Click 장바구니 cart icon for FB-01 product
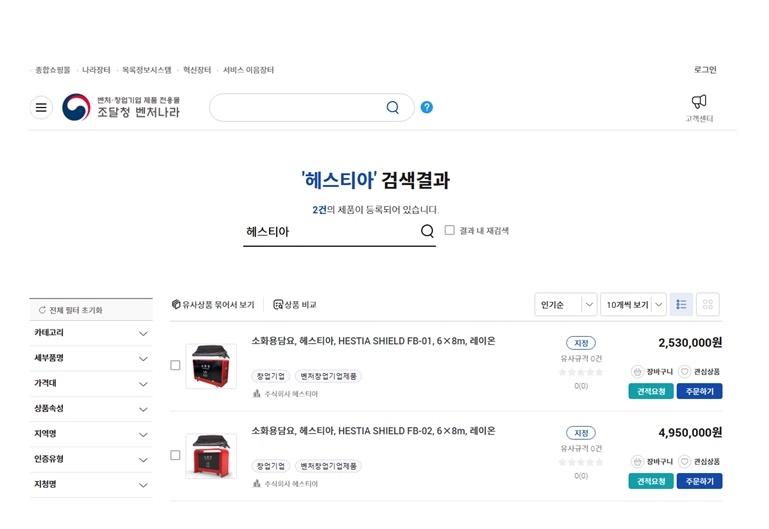This screenshot has width=769, height=529. tap(637, 372)
